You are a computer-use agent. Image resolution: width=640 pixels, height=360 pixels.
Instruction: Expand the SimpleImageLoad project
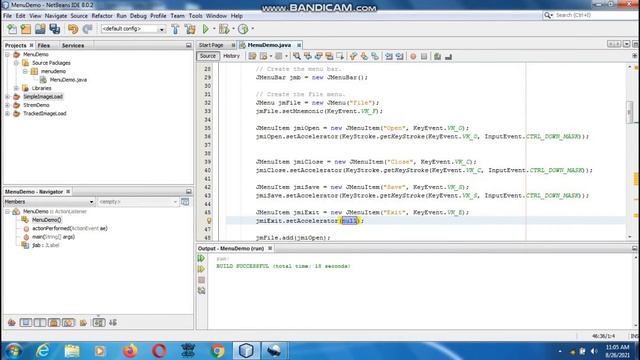(7, 97)
